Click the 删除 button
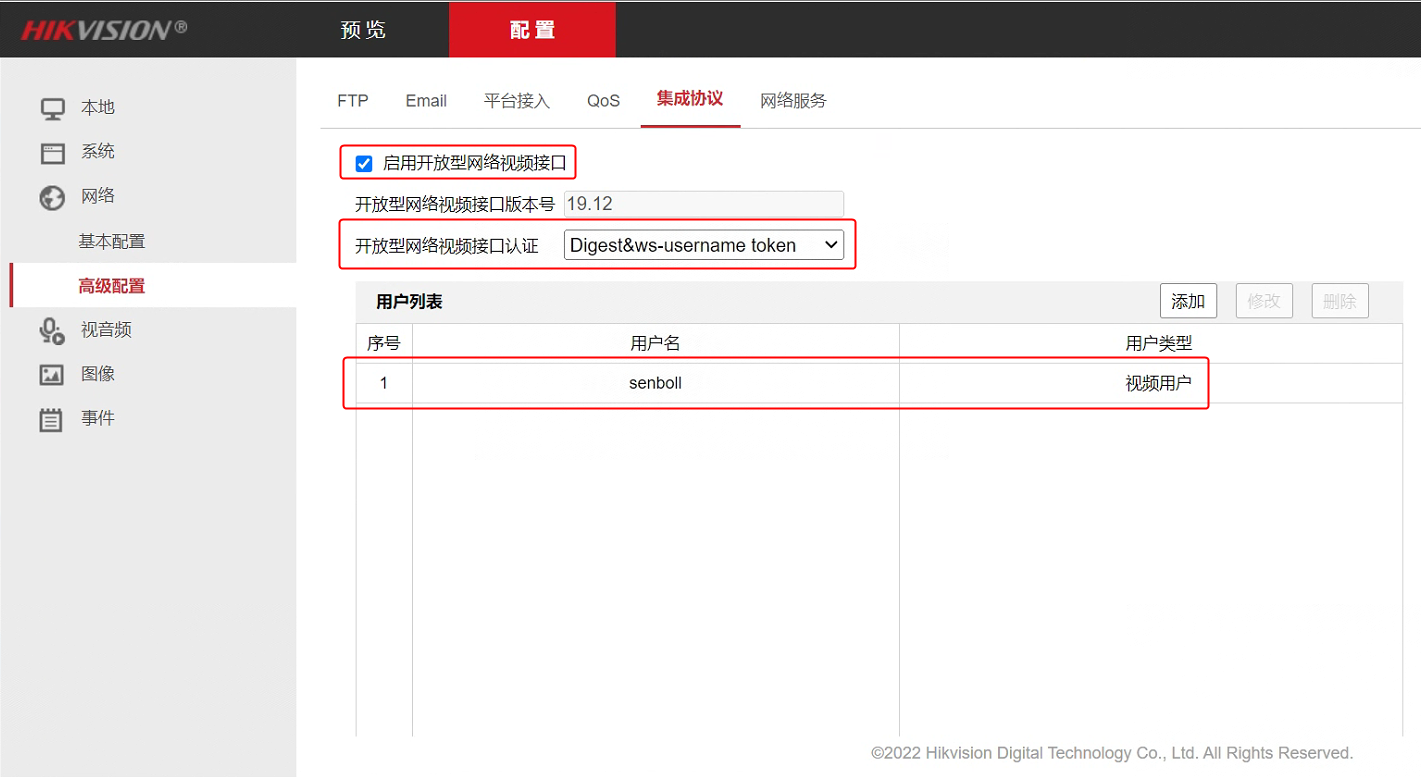Image resolution: width=1421 pixels, height=777 pixels. point(1340,301)
